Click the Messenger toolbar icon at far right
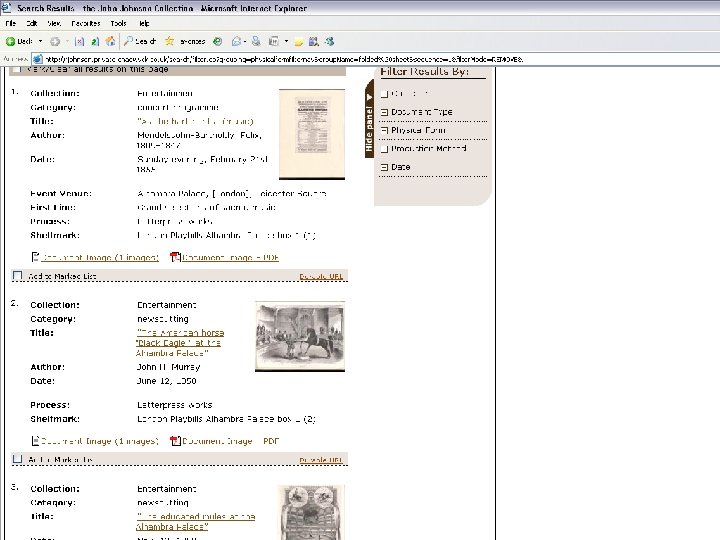 pos(330,41)
